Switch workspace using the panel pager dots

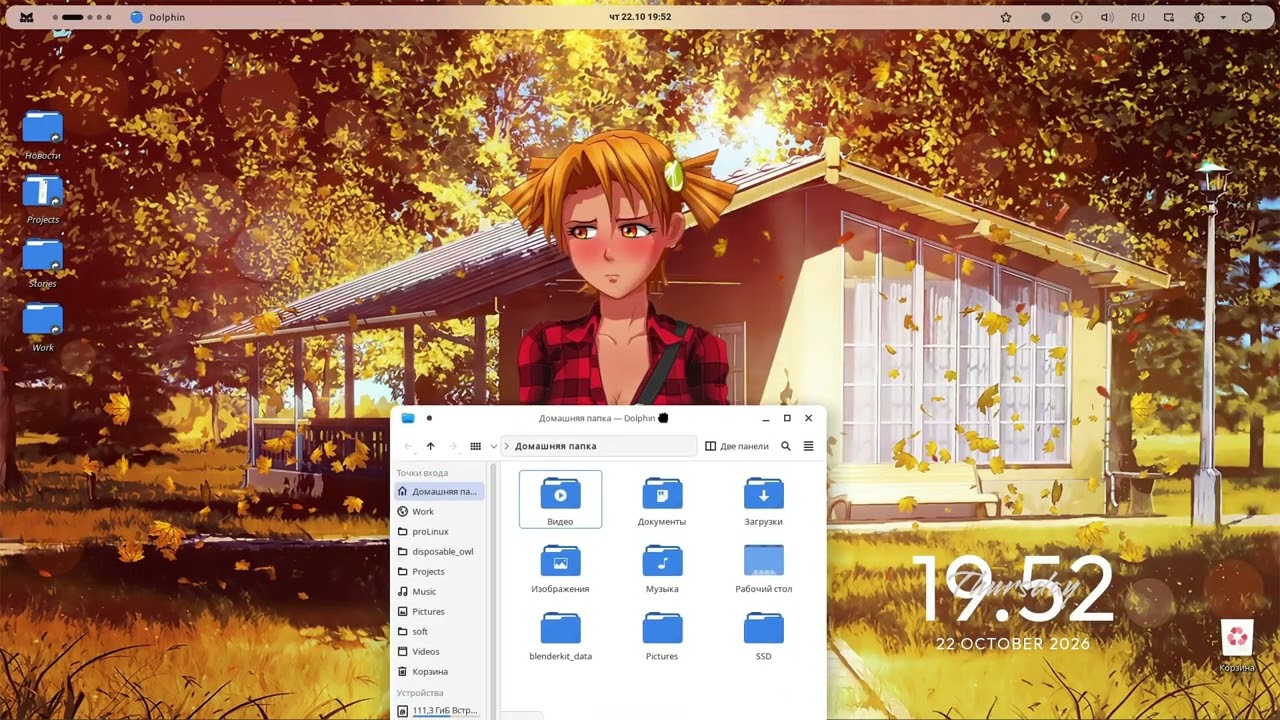82,17
